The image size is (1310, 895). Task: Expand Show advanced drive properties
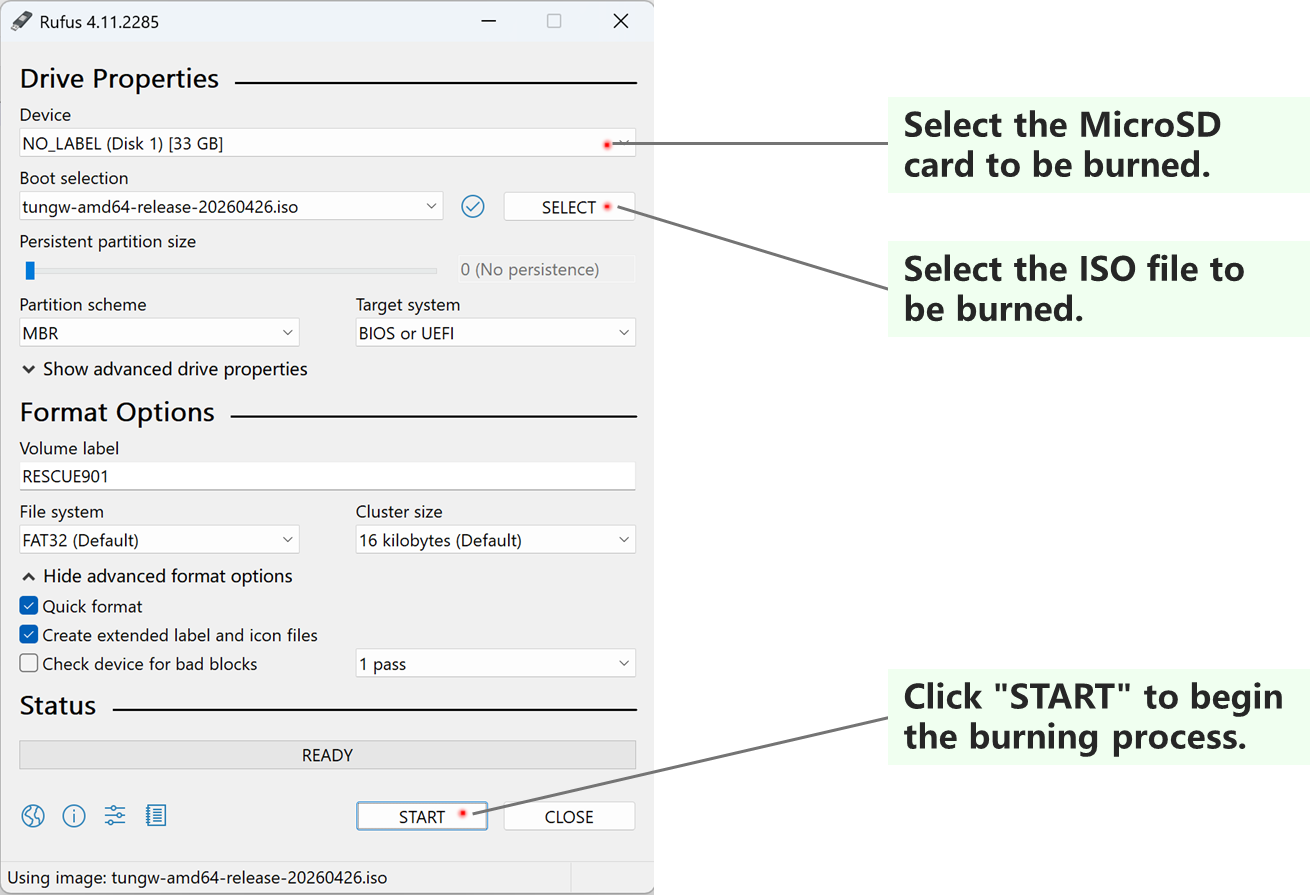pos(165,369)
